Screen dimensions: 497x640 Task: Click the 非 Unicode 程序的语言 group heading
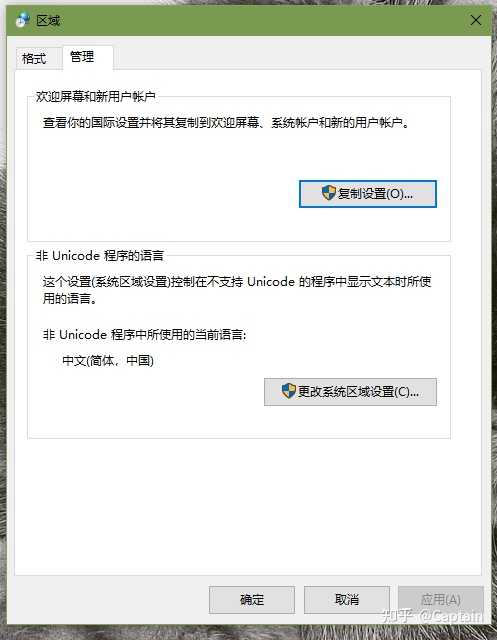point(100,256)
